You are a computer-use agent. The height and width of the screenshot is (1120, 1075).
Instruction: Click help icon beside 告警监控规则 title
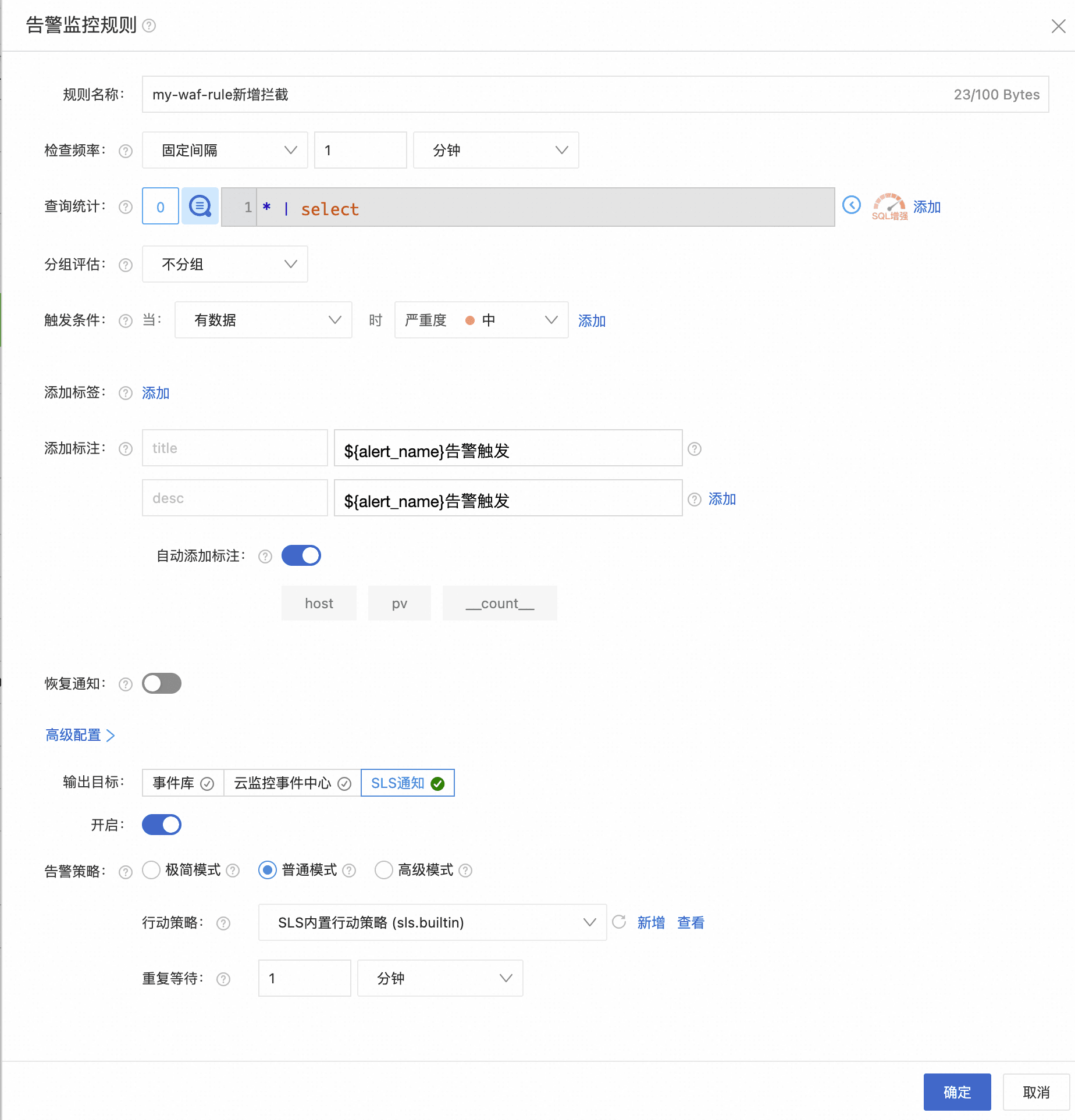pyautogui.click(x=149, y=26)
